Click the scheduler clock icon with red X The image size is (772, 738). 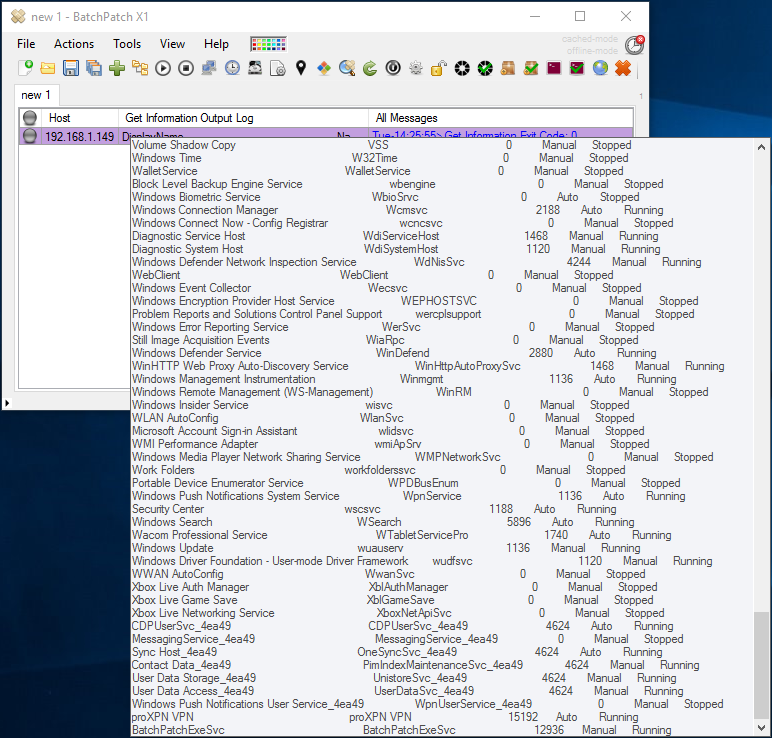[x=635, y=45]
